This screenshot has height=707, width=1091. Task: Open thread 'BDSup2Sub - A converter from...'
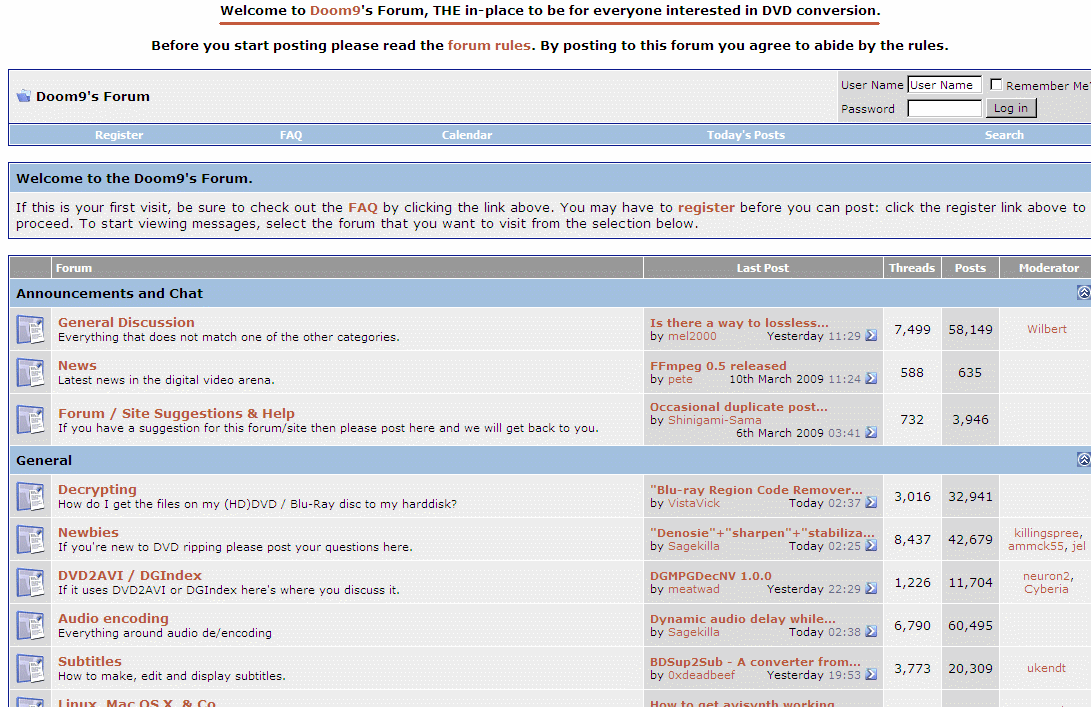[x=755, y=662]
